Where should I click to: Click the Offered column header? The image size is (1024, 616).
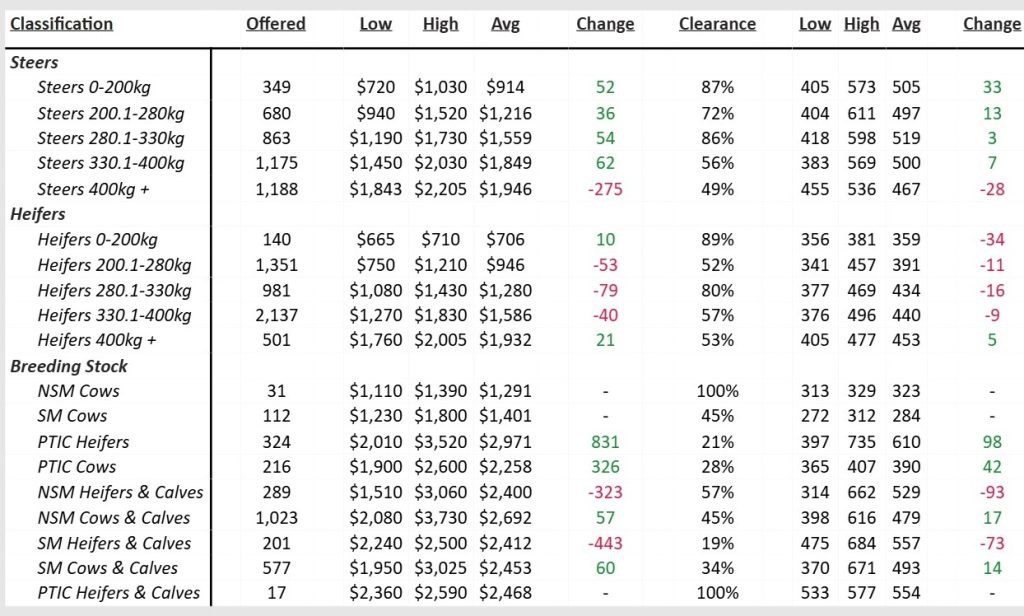click(x=275, y=24)
